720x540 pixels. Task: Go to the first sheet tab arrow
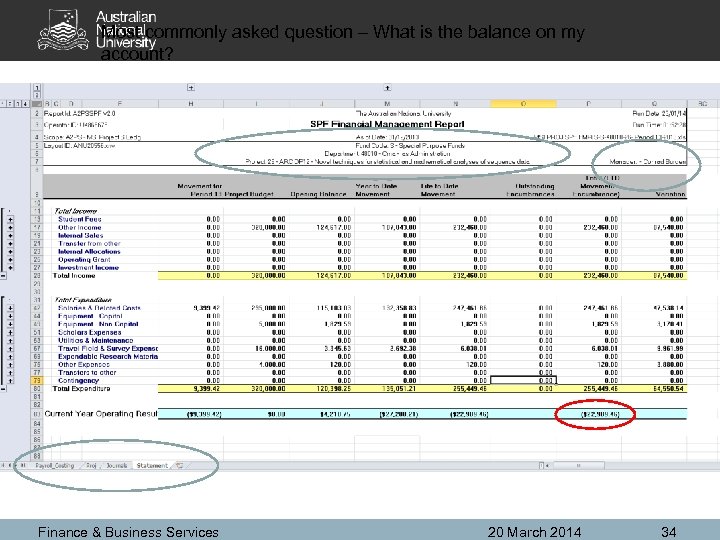(3, 466)
